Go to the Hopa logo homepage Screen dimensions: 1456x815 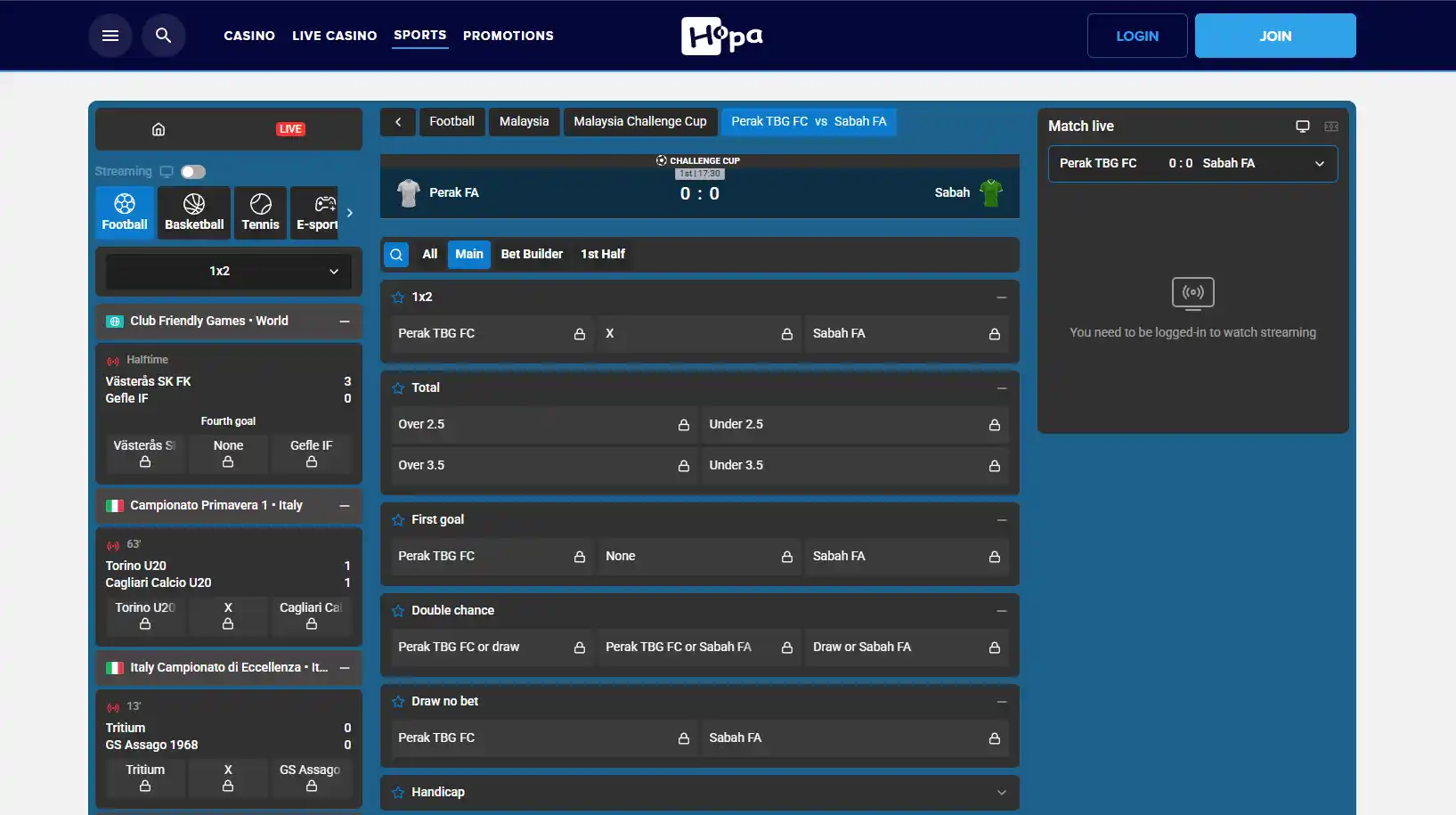coord(722,36)
